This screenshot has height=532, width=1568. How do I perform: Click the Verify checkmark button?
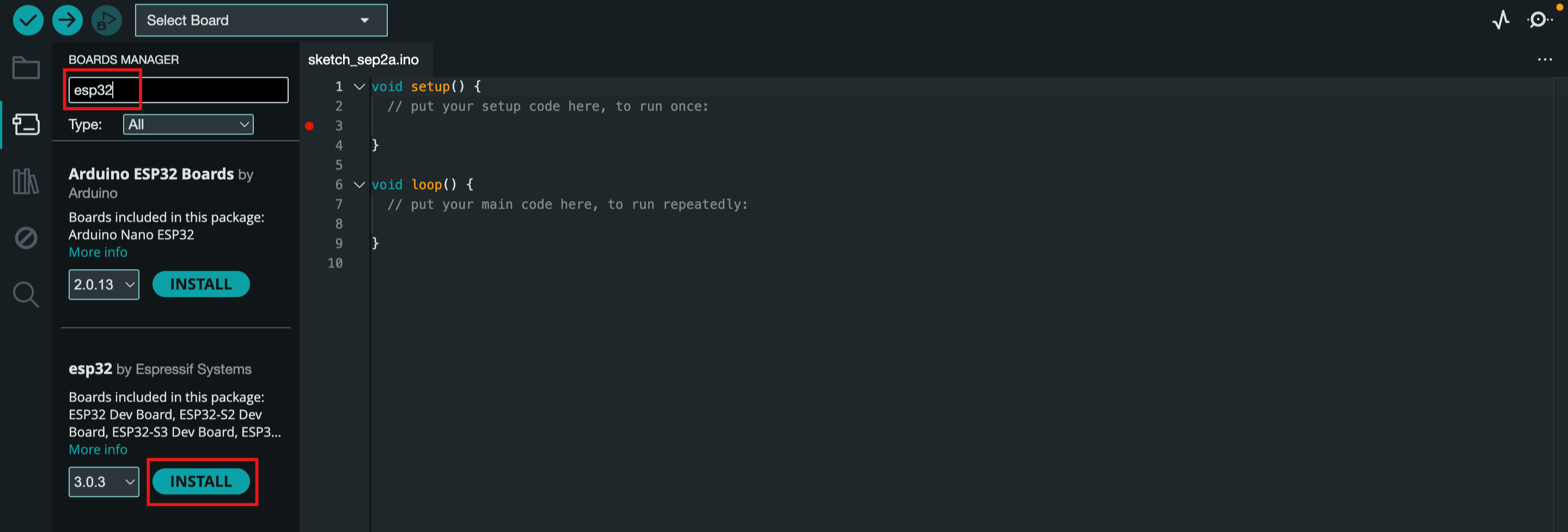[28, 20]
